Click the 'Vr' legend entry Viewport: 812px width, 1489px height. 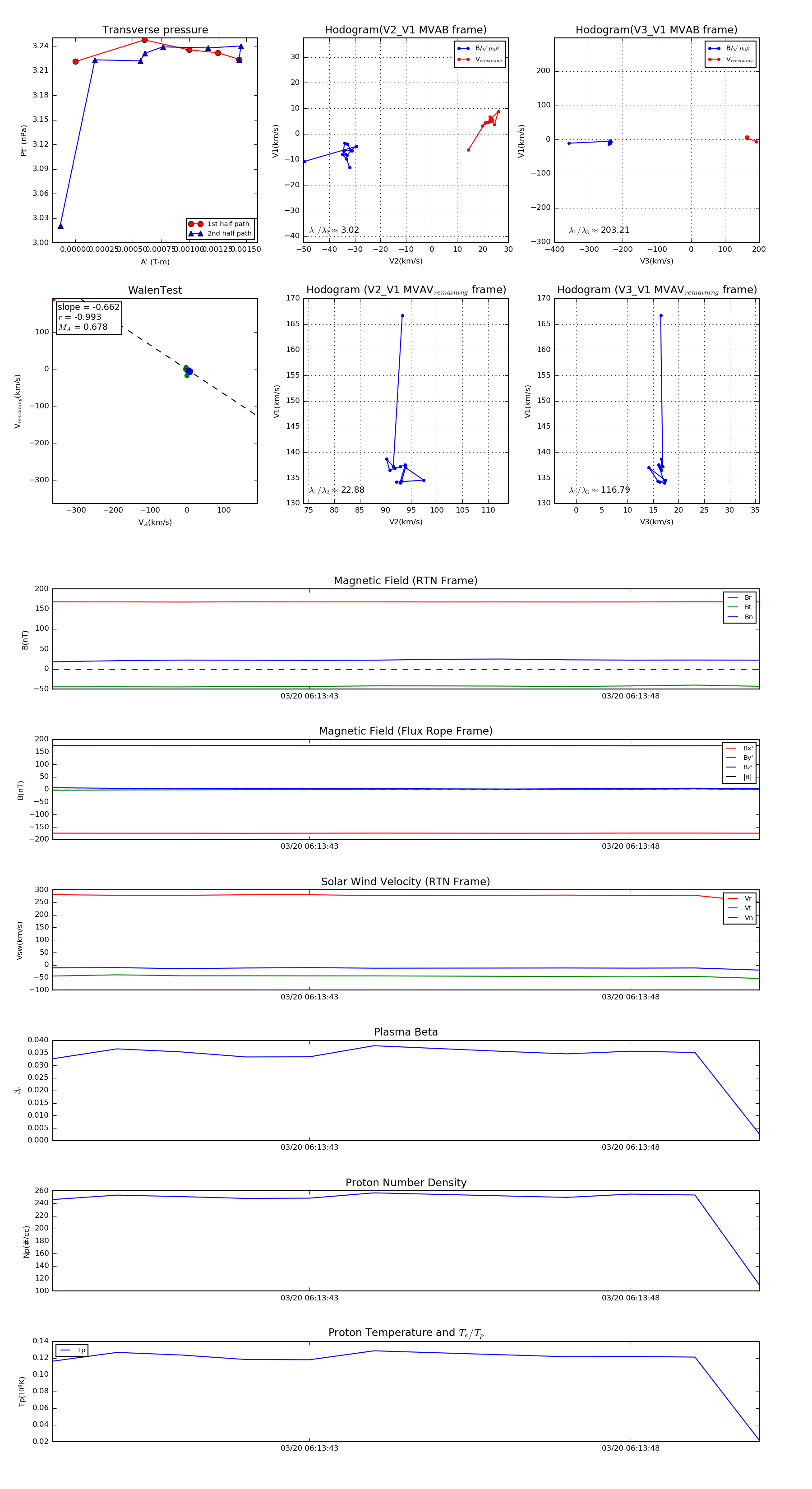point(740,898)
